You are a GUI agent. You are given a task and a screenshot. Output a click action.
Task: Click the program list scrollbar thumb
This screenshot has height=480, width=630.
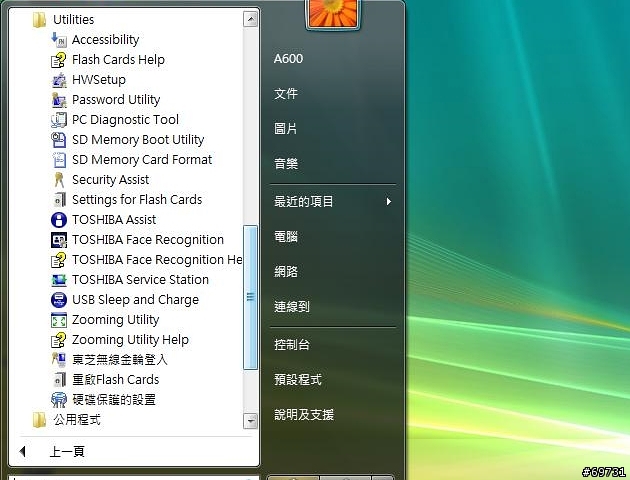coord(250,297)
